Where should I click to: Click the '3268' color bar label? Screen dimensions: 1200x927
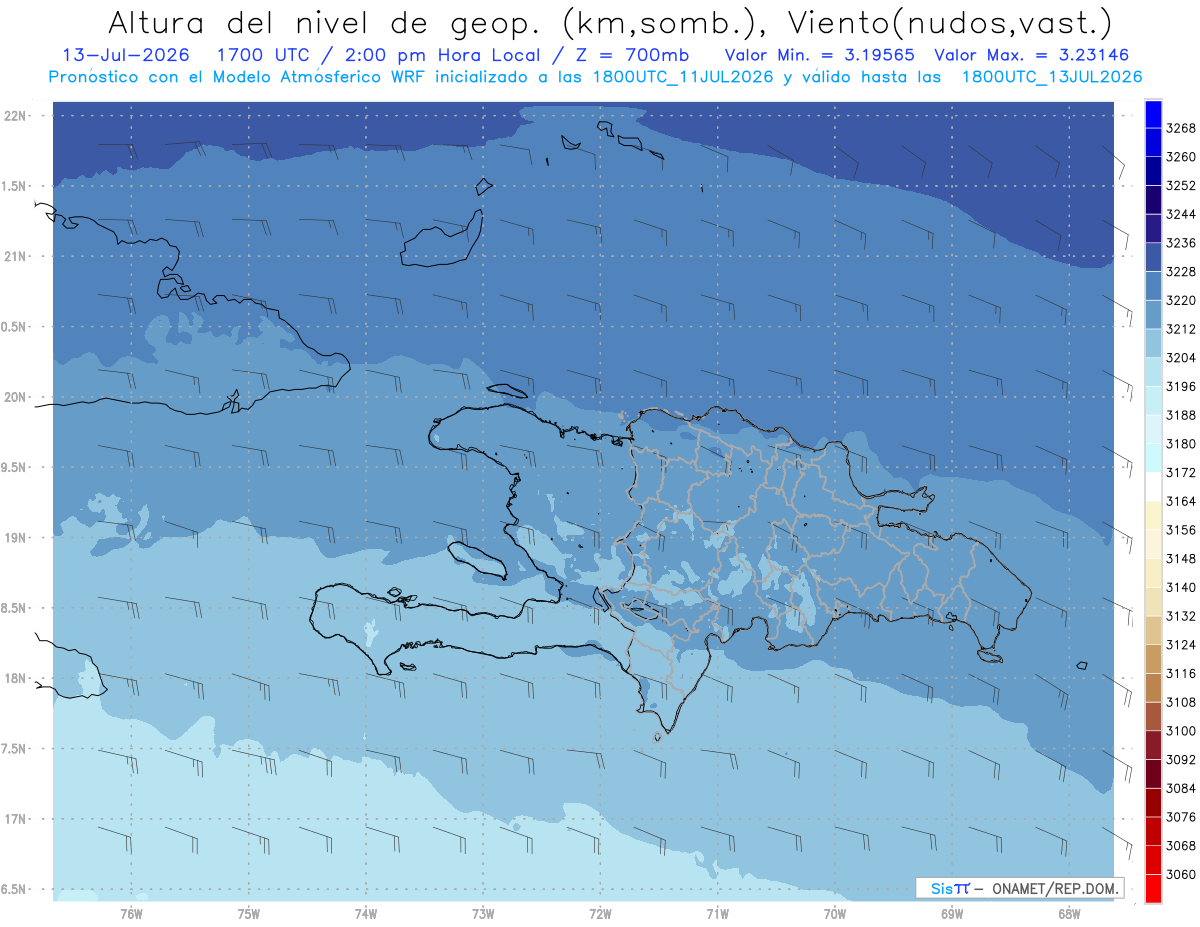coord(1181,128)
